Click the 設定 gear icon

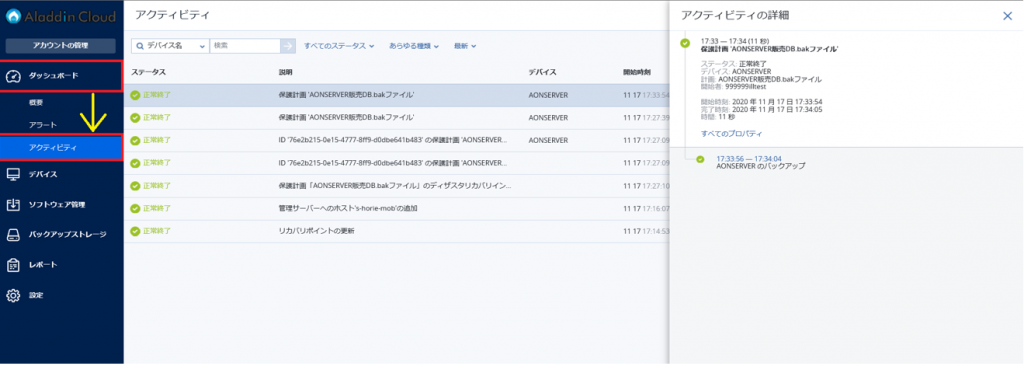14,295
